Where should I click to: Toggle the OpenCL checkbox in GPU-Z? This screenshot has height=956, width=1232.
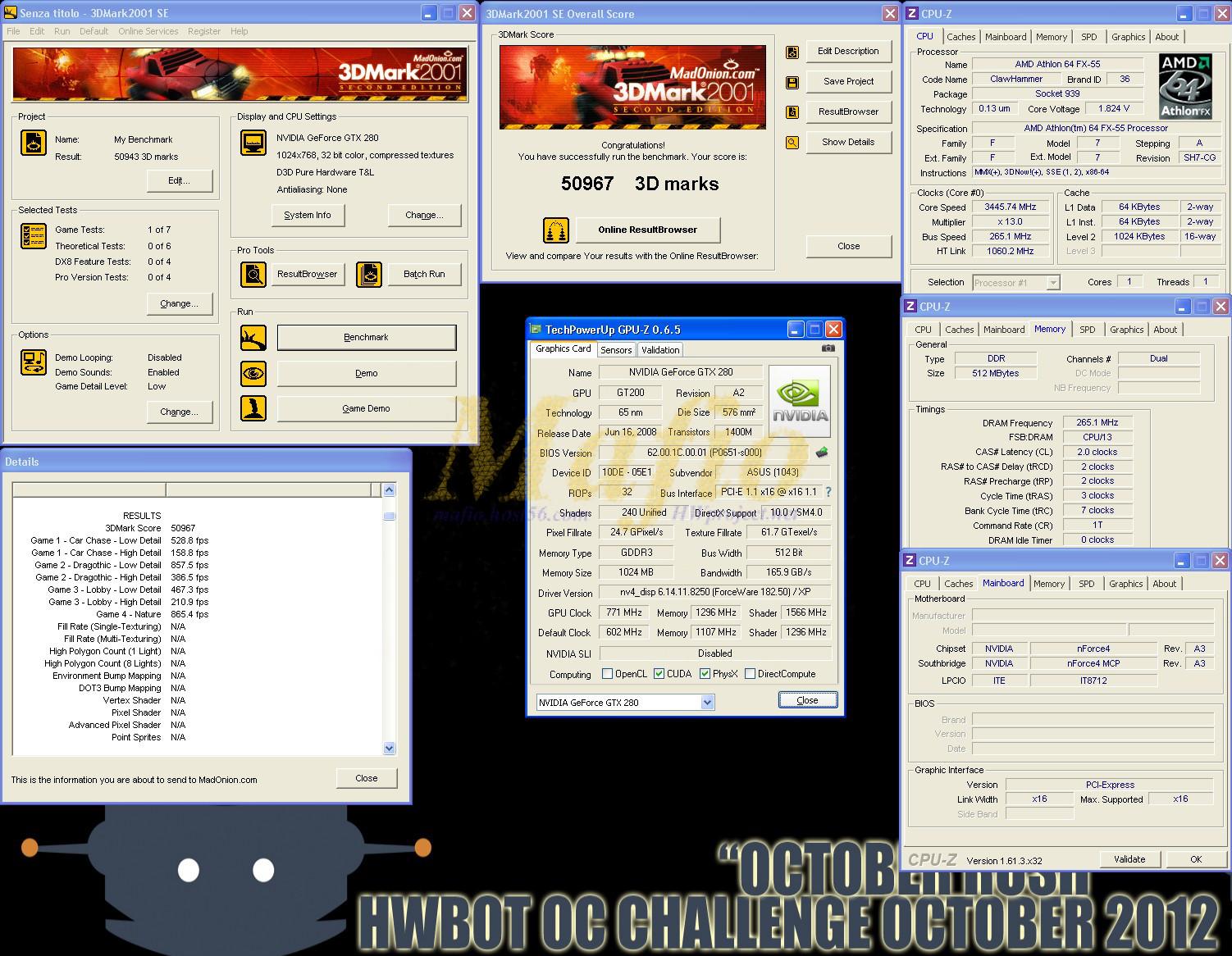608,674
